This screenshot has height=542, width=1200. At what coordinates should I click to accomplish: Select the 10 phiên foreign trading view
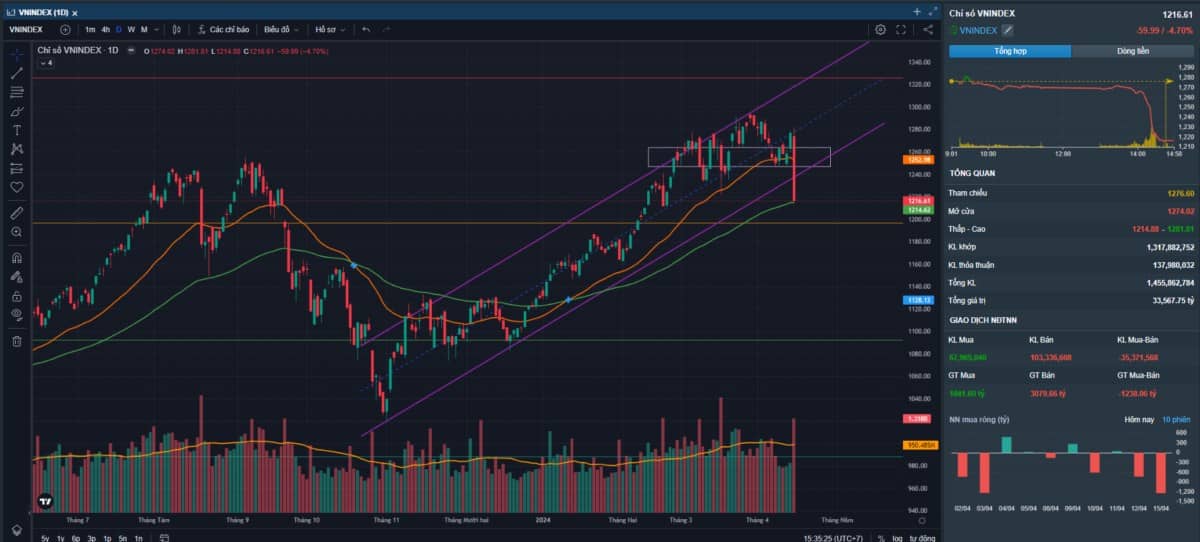(1177, 420)
